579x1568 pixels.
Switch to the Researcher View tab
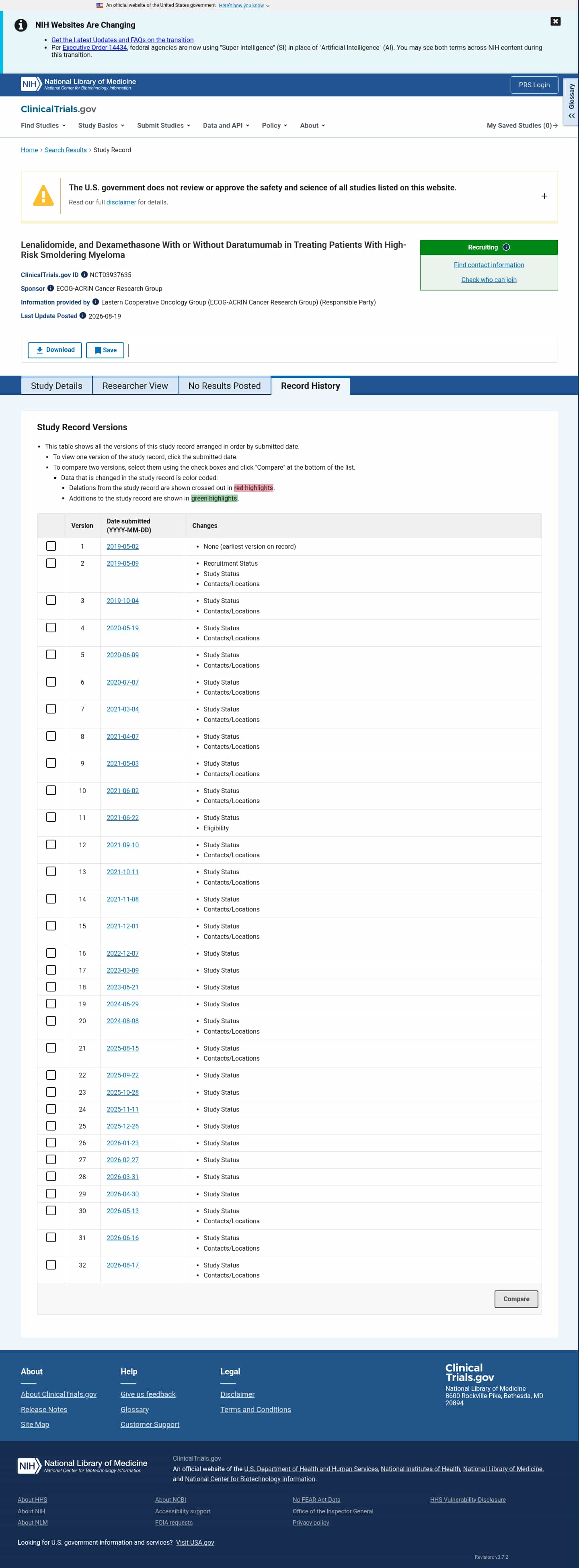pos(136,386)
